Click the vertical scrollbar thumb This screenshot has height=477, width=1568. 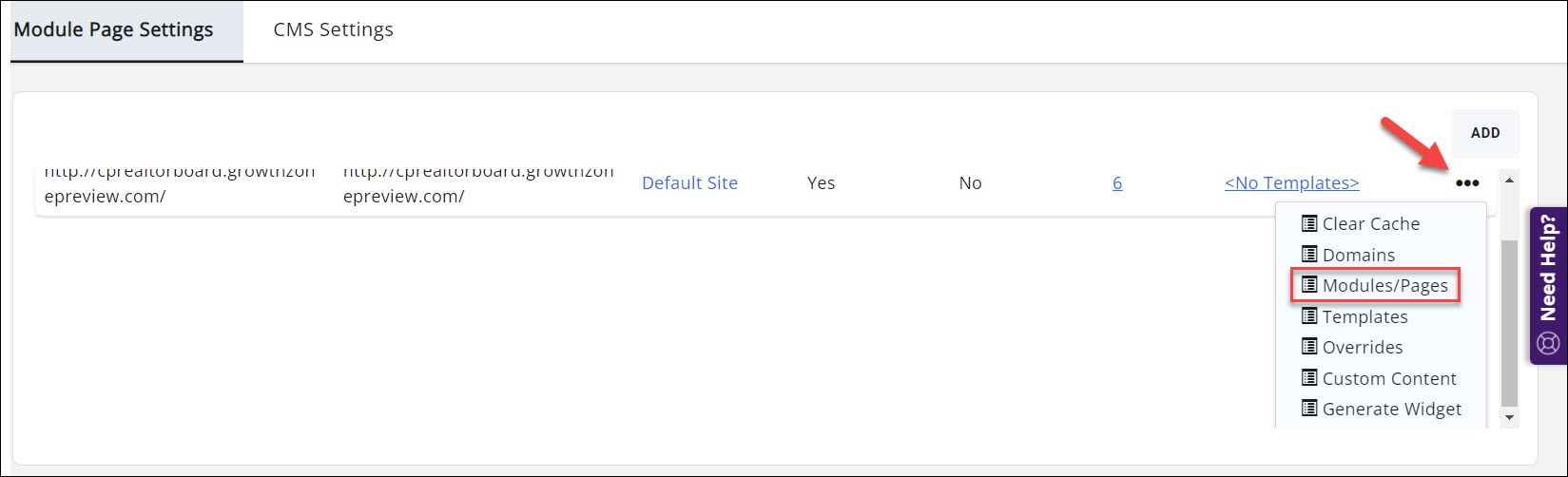click(x=1509, y=323)
